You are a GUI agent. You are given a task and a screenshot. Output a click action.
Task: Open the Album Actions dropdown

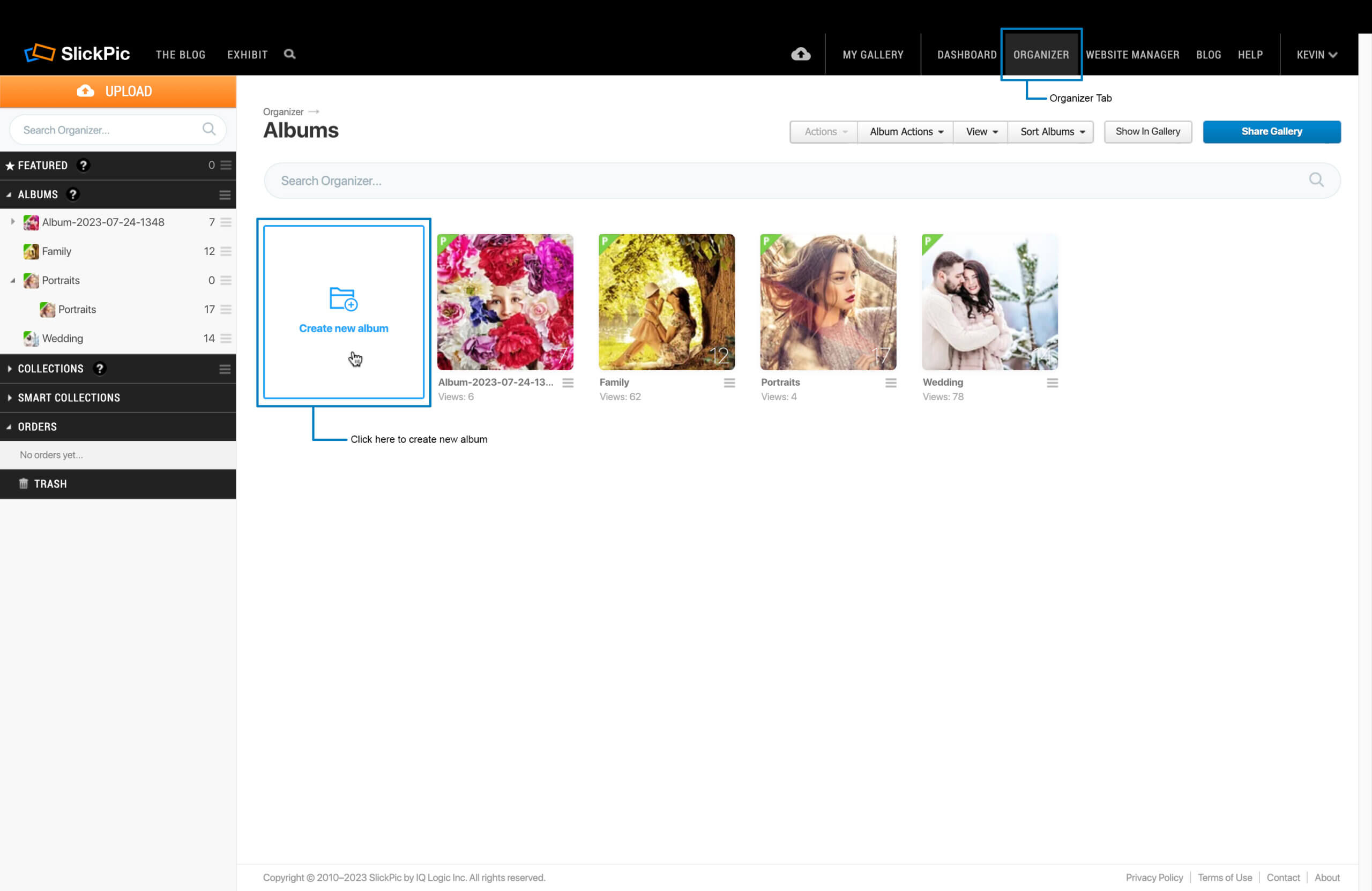(906, 132)
